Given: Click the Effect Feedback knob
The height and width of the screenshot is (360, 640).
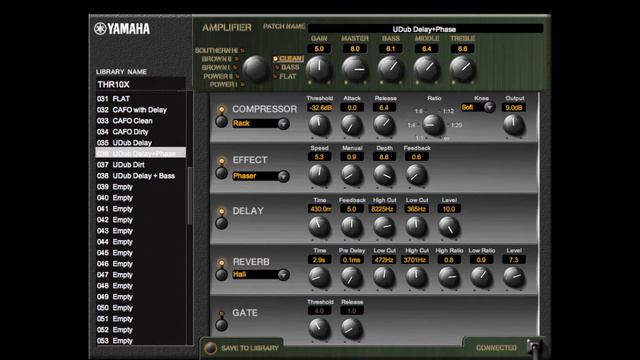Looking at the screenshot, I should (416, 175).
